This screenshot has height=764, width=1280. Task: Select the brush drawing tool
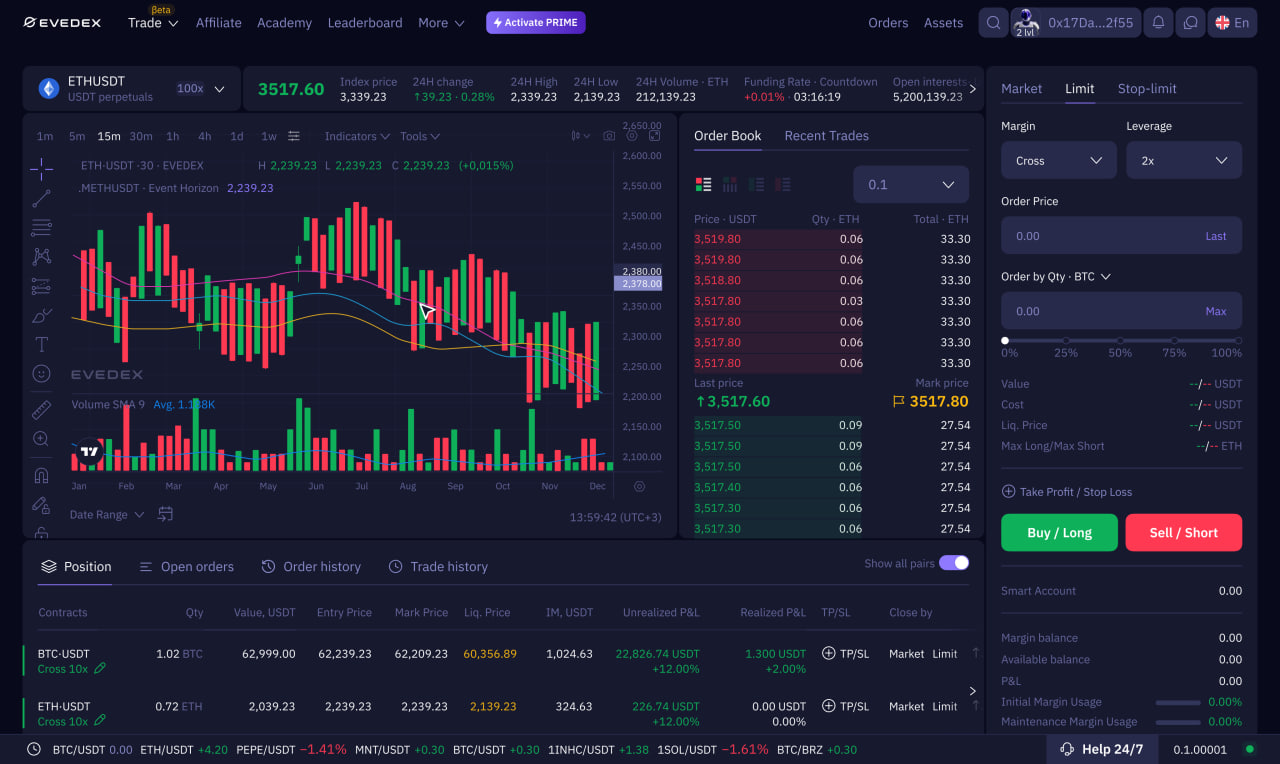coord(41,316)
